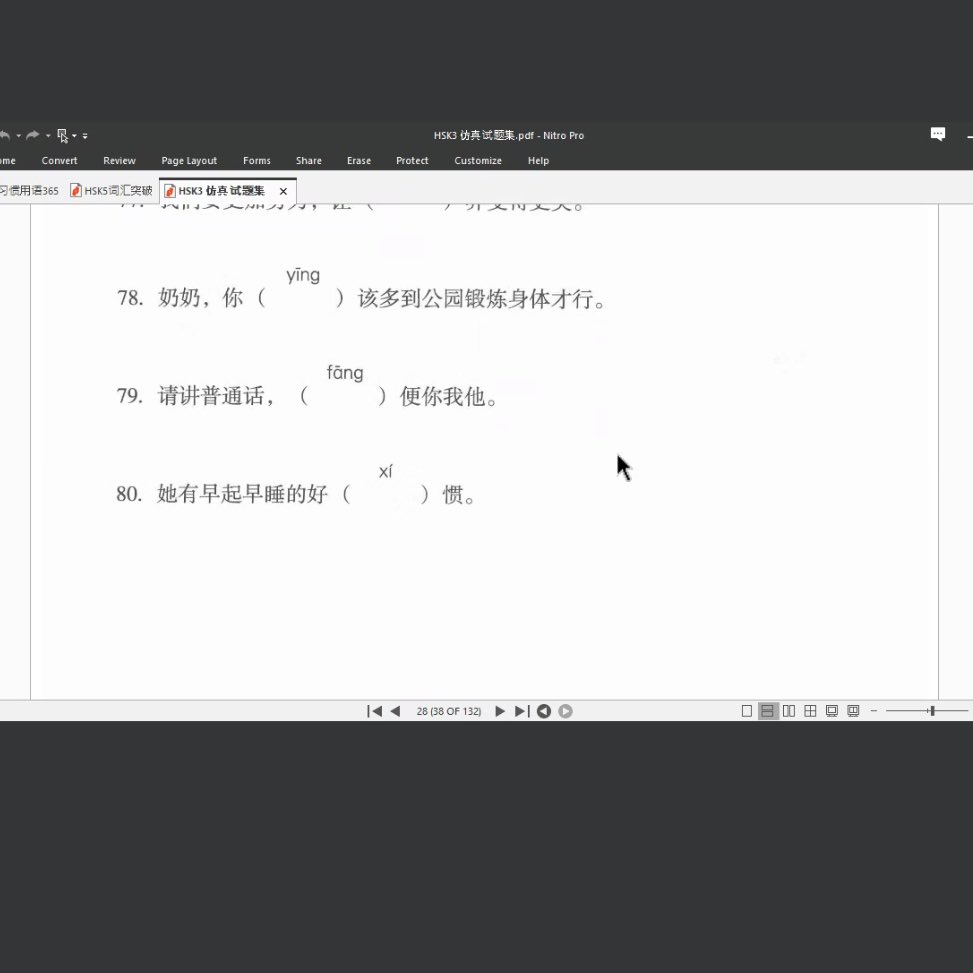
Task: Switch to facing continuous view
Action: coord(810,711)
